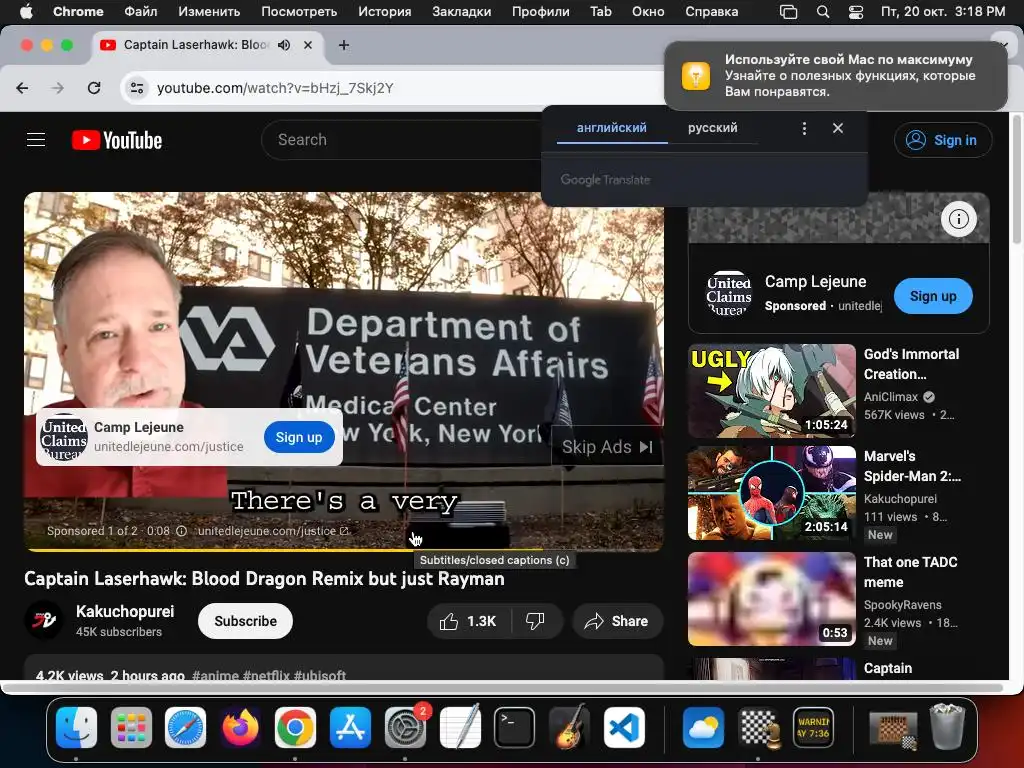Open the Apple menu
Viewport: 1024px width, 768px height.
click(x=26, y=12)
